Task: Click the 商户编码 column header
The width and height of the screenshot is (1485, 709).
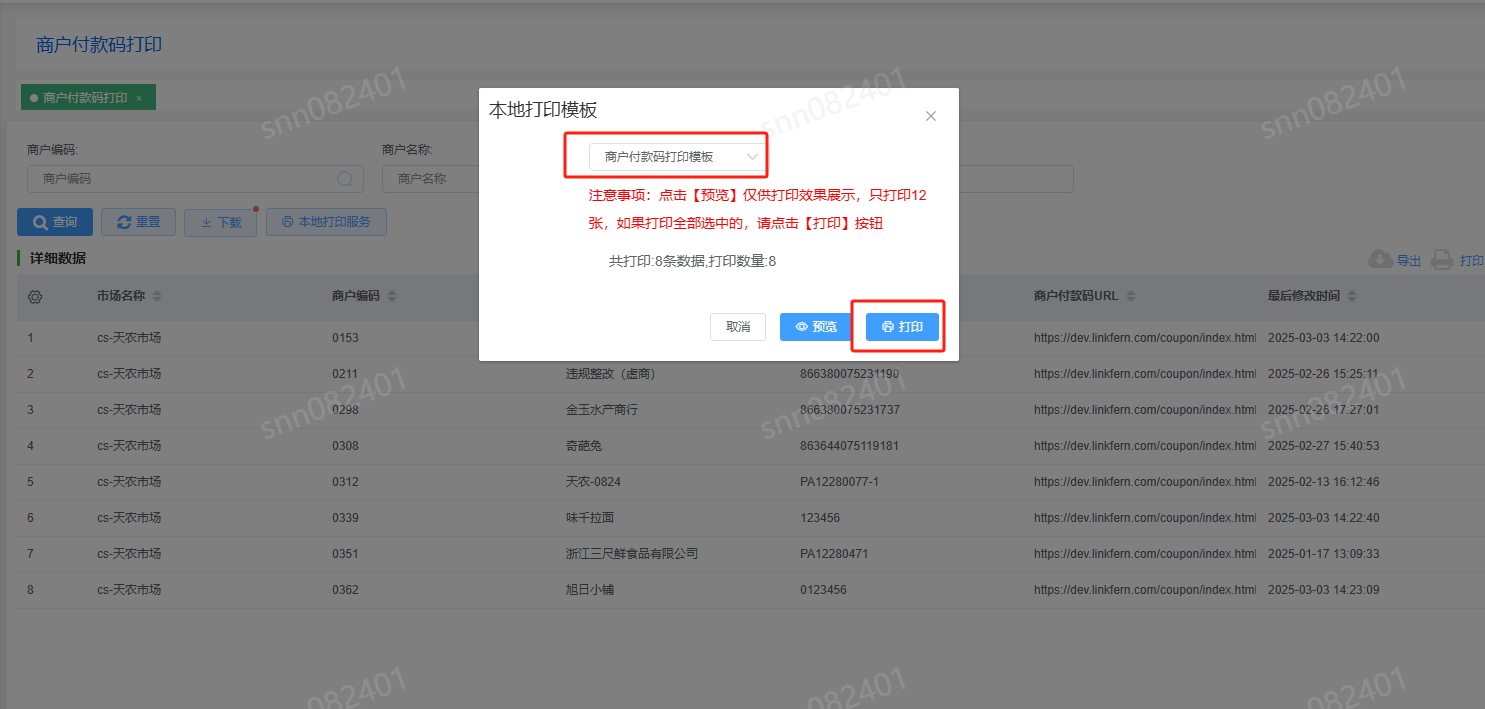Action: tap(356, 297)
